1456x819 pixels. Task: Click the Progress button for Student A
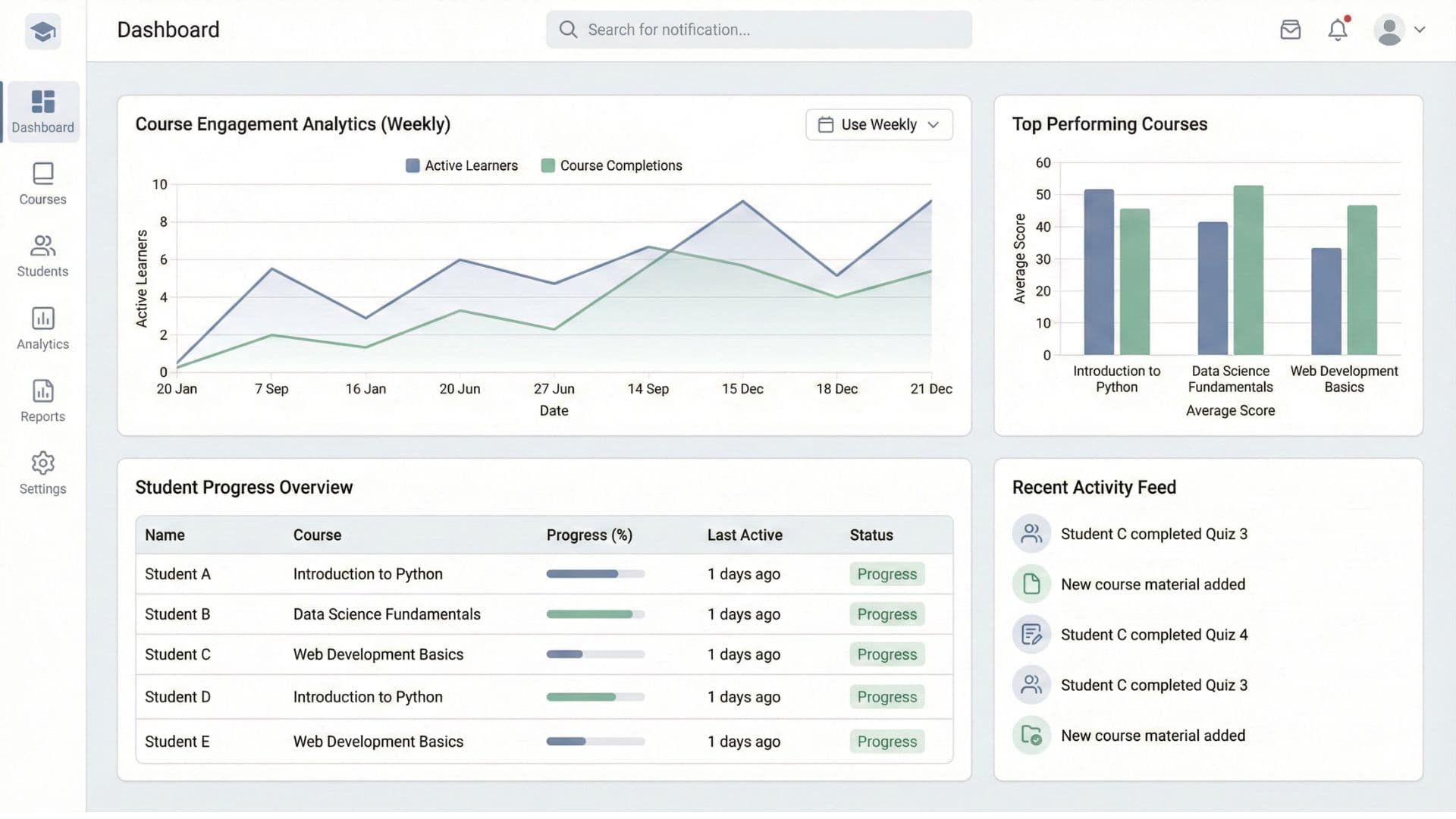tap(886, 574)
